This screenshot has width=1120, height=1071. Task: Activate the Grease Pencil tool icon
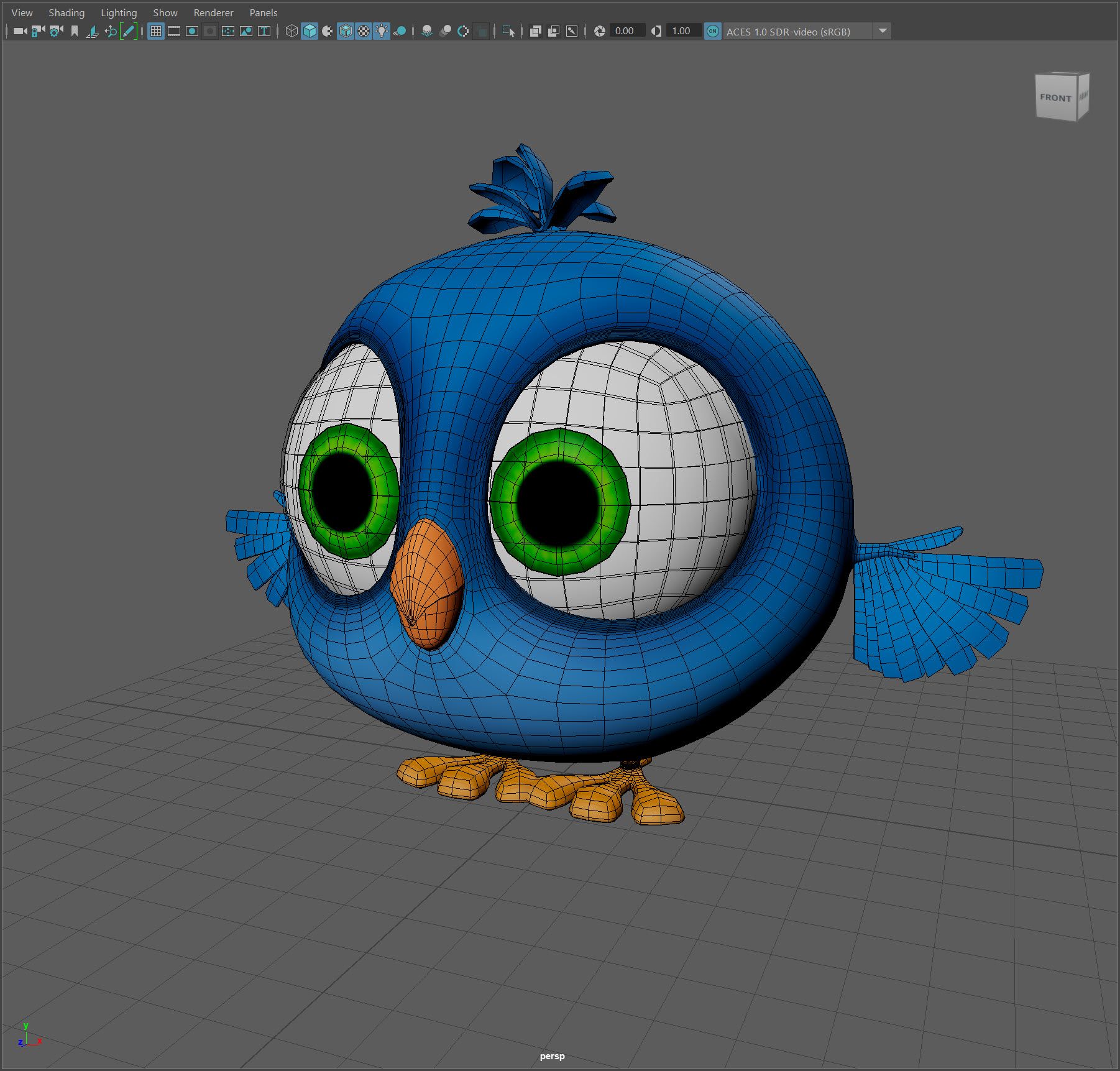pos(129,31)
